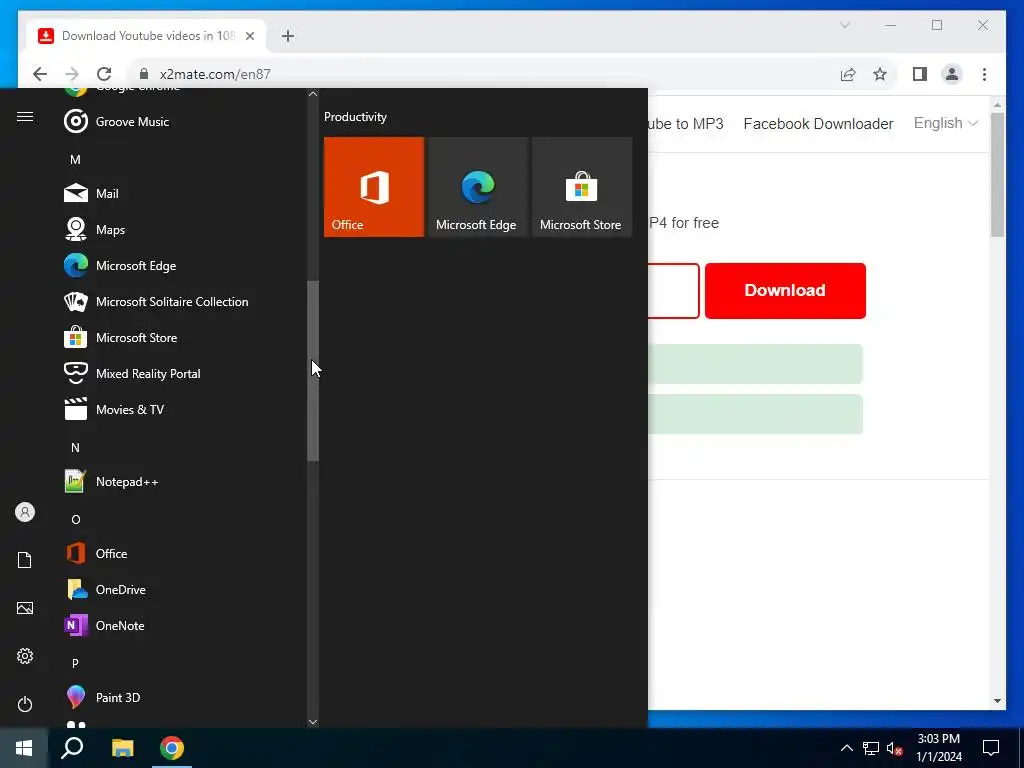The width and height of the screenshot is (1024, 768).
Task: Jump to the letter N section header
Action: click(x=75, y=447)
